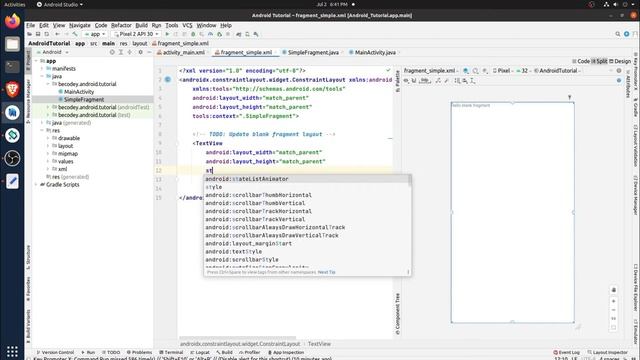The width and height of the screenshot is (640, 360).
Task: Open the Event Log button
Action: coord(566,352)
